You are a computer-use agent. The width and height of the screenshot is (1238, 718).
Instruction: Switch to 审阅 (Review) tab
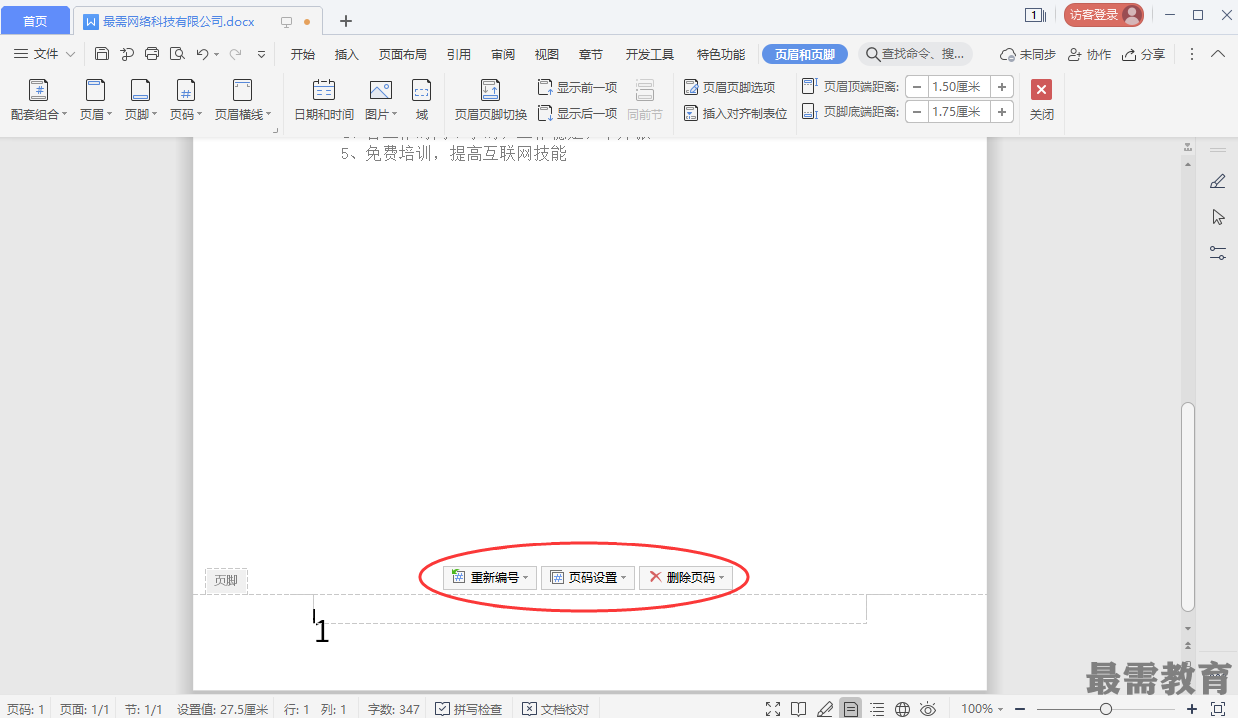(503, 54)
